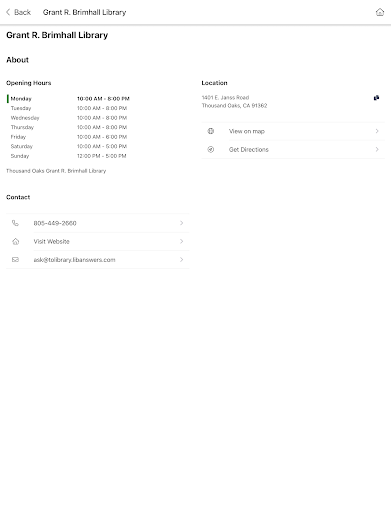This screenshot has width=391, height=512.
Task: Tap the phone icon in Contact
Action: (15, 223)
